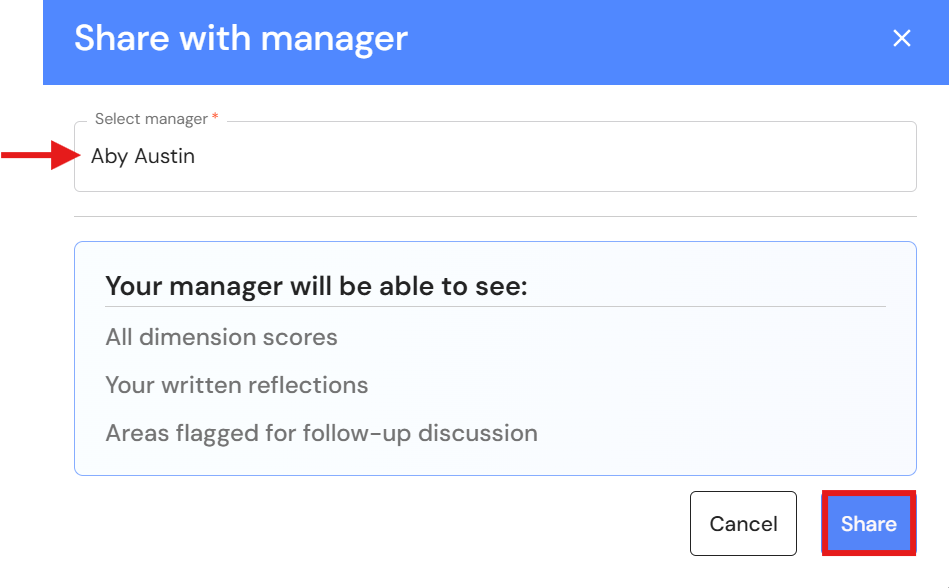Click the Your written reflections item
The image size is (949, 588).
237,385
